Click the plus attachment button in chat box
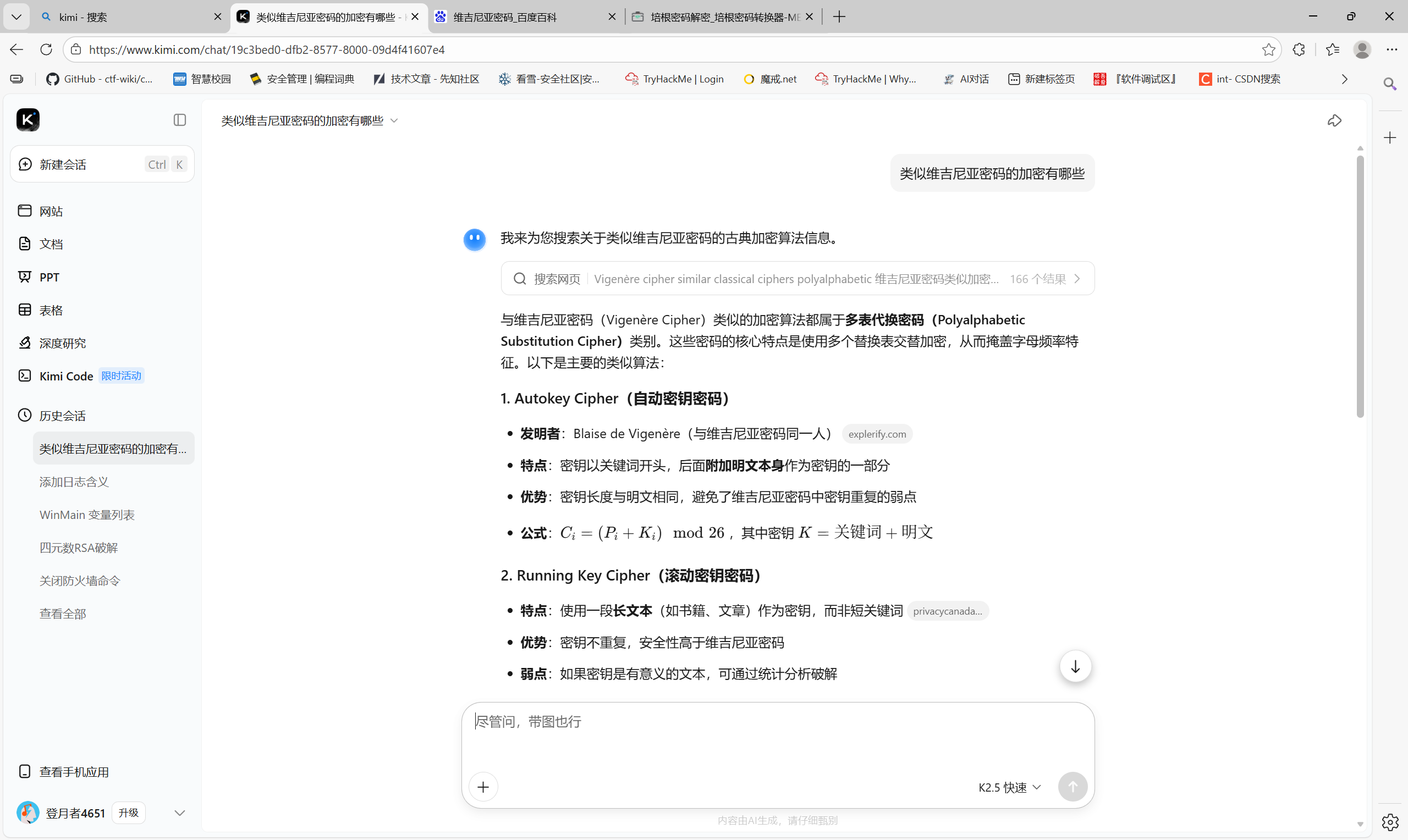This screenshot has width=1408, height=840. 483,787
